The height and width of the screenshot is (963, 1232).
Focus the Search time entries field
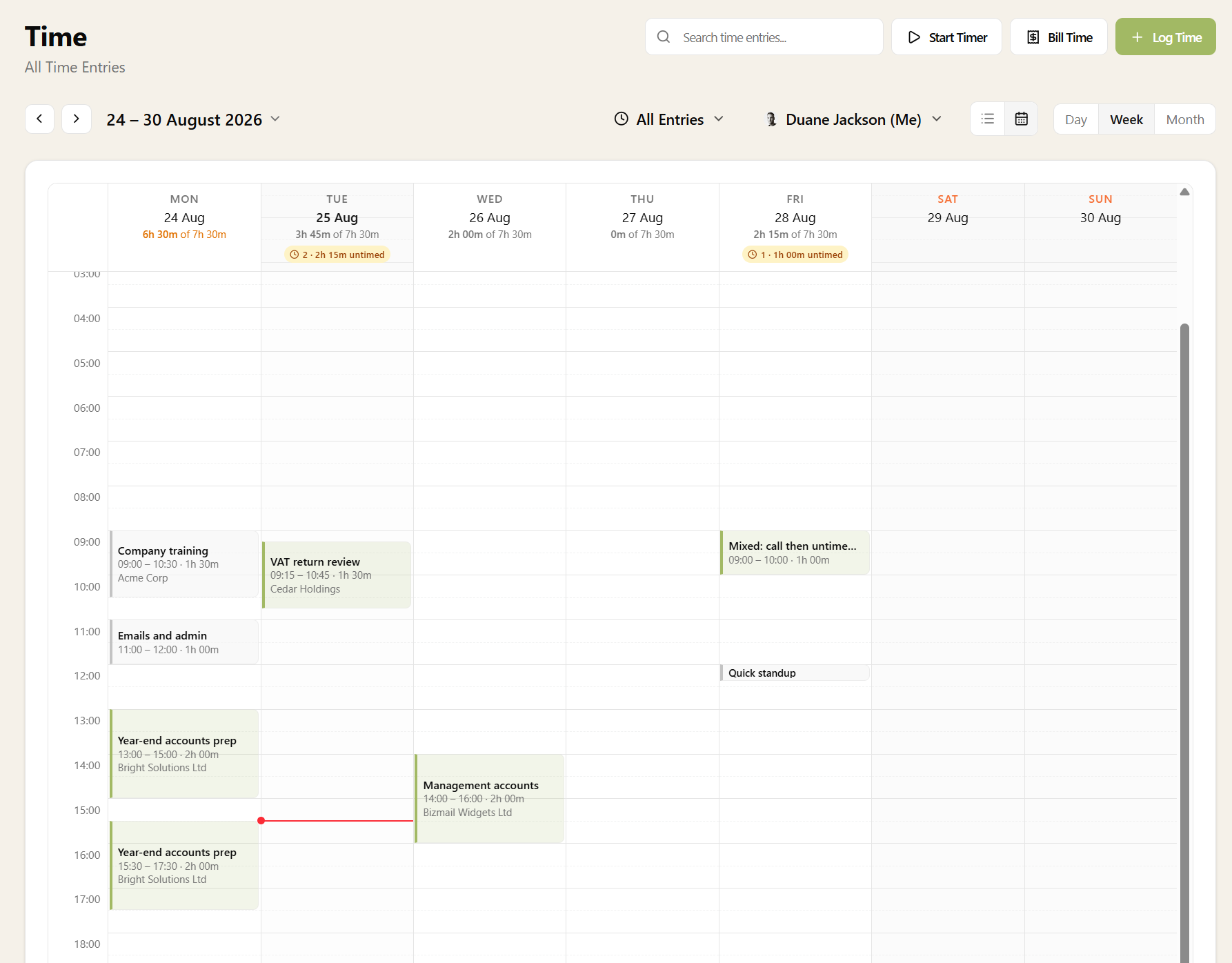(x=764, y=37)
